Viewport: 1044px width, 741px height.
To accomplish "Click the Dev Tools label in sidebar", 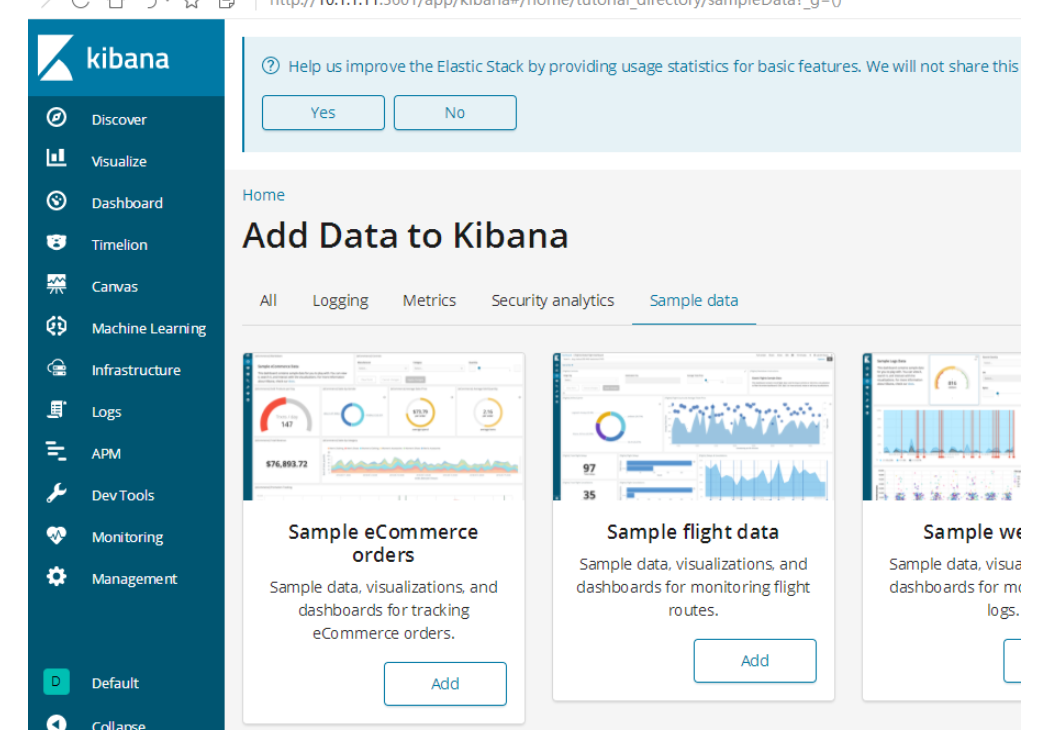I will pos(123,495).
